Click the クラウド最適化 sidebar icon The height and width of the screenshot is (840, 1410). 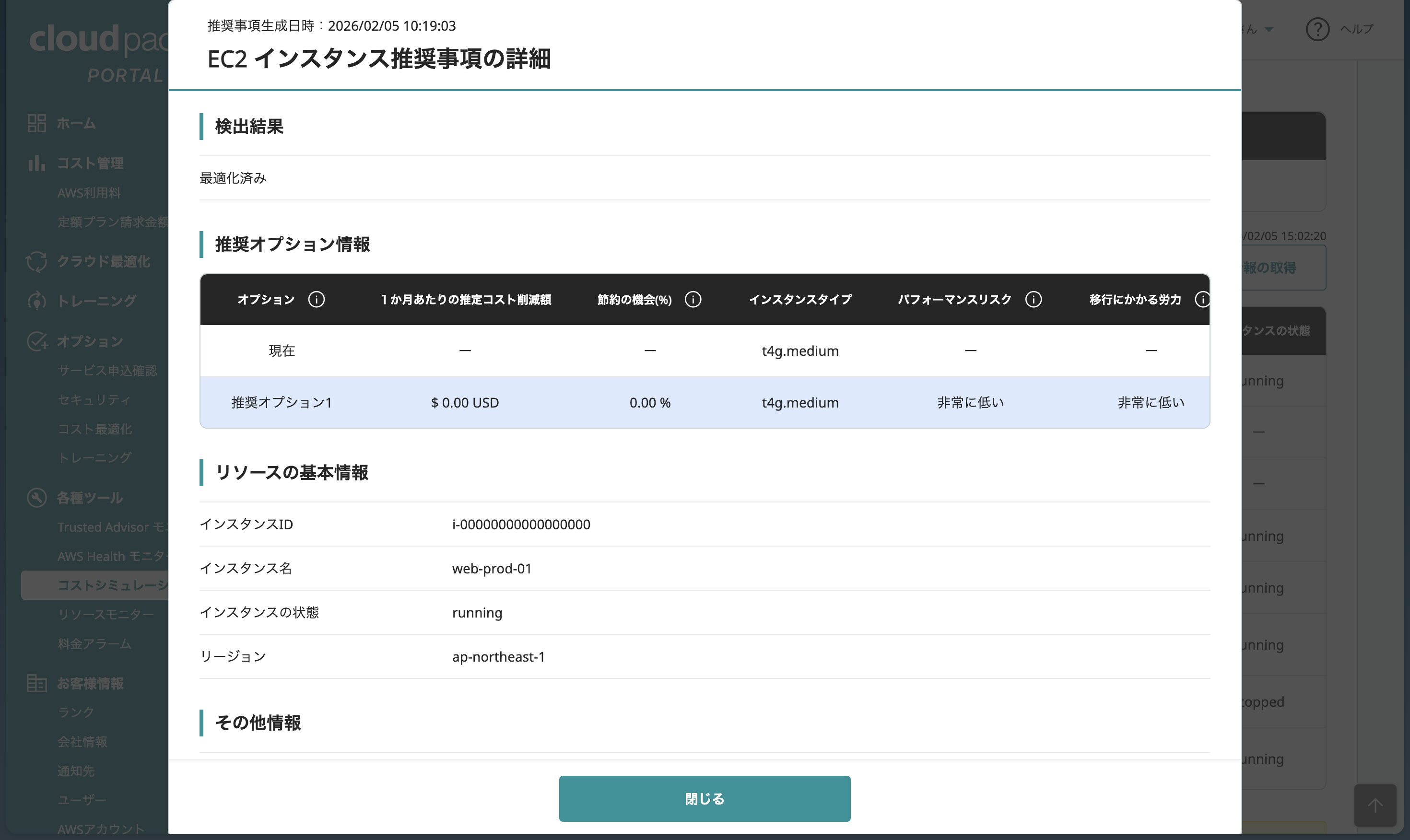(x=37, y=261)
